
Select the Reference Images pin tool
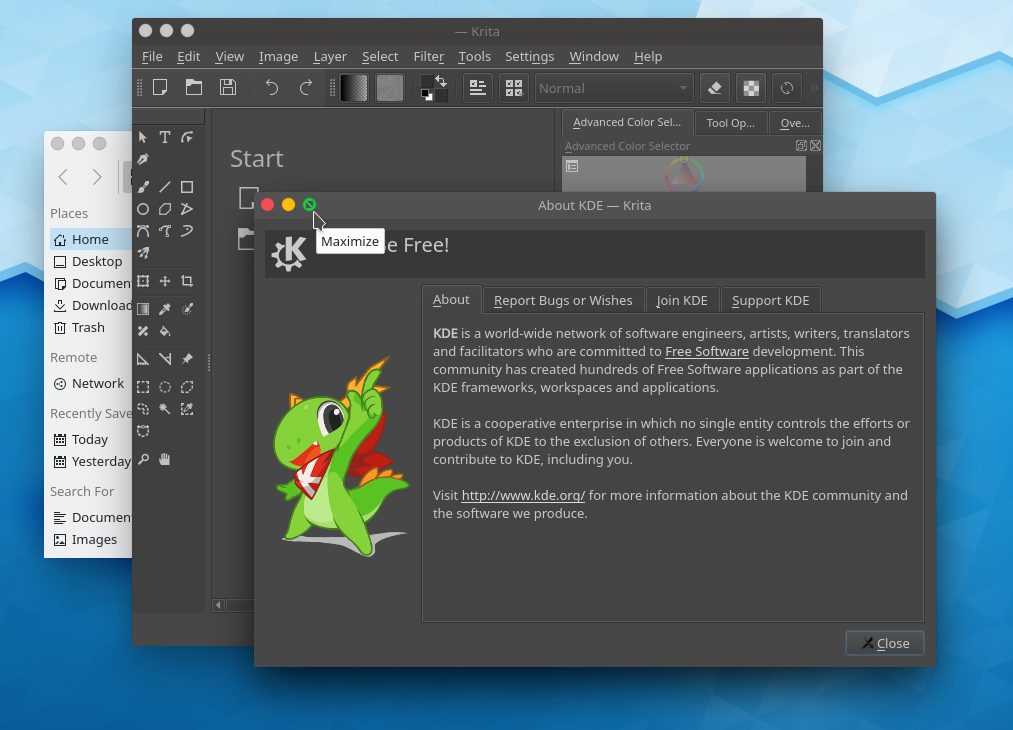pyautogui.click(x=187, y=359)
